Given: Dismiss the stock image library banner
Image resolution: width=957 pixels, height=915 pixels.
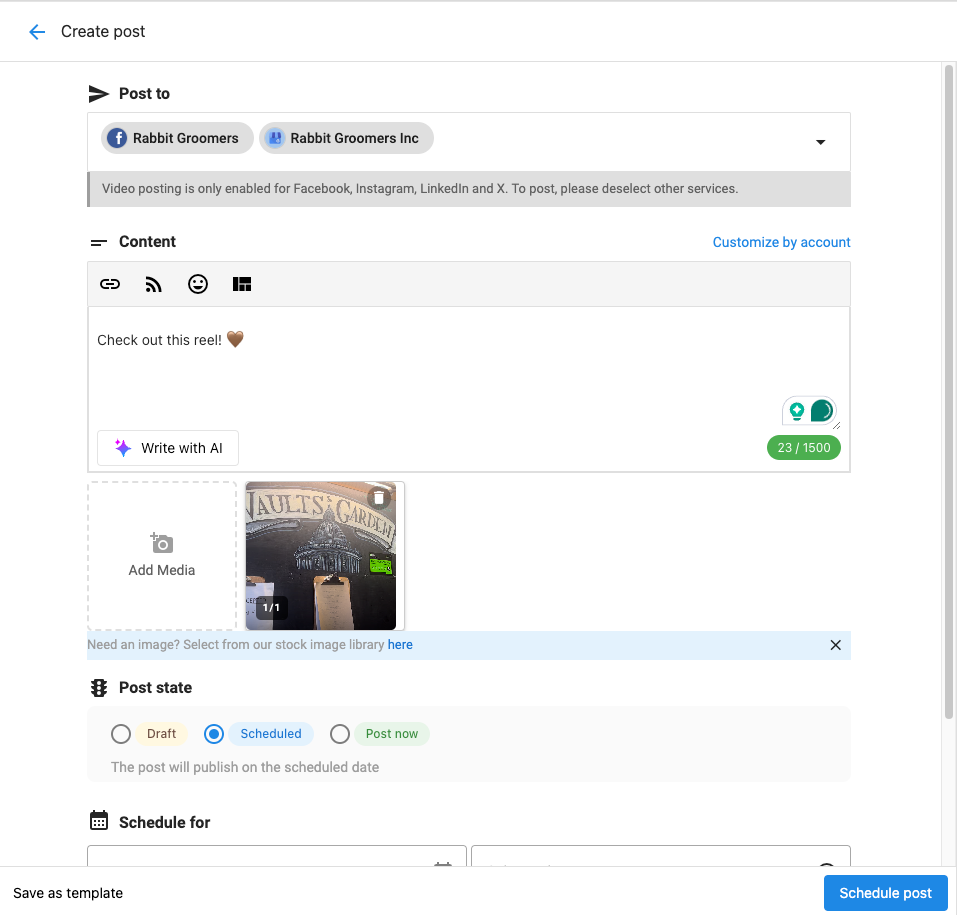Looking at the screenshot, I should (x=836, y=645).
